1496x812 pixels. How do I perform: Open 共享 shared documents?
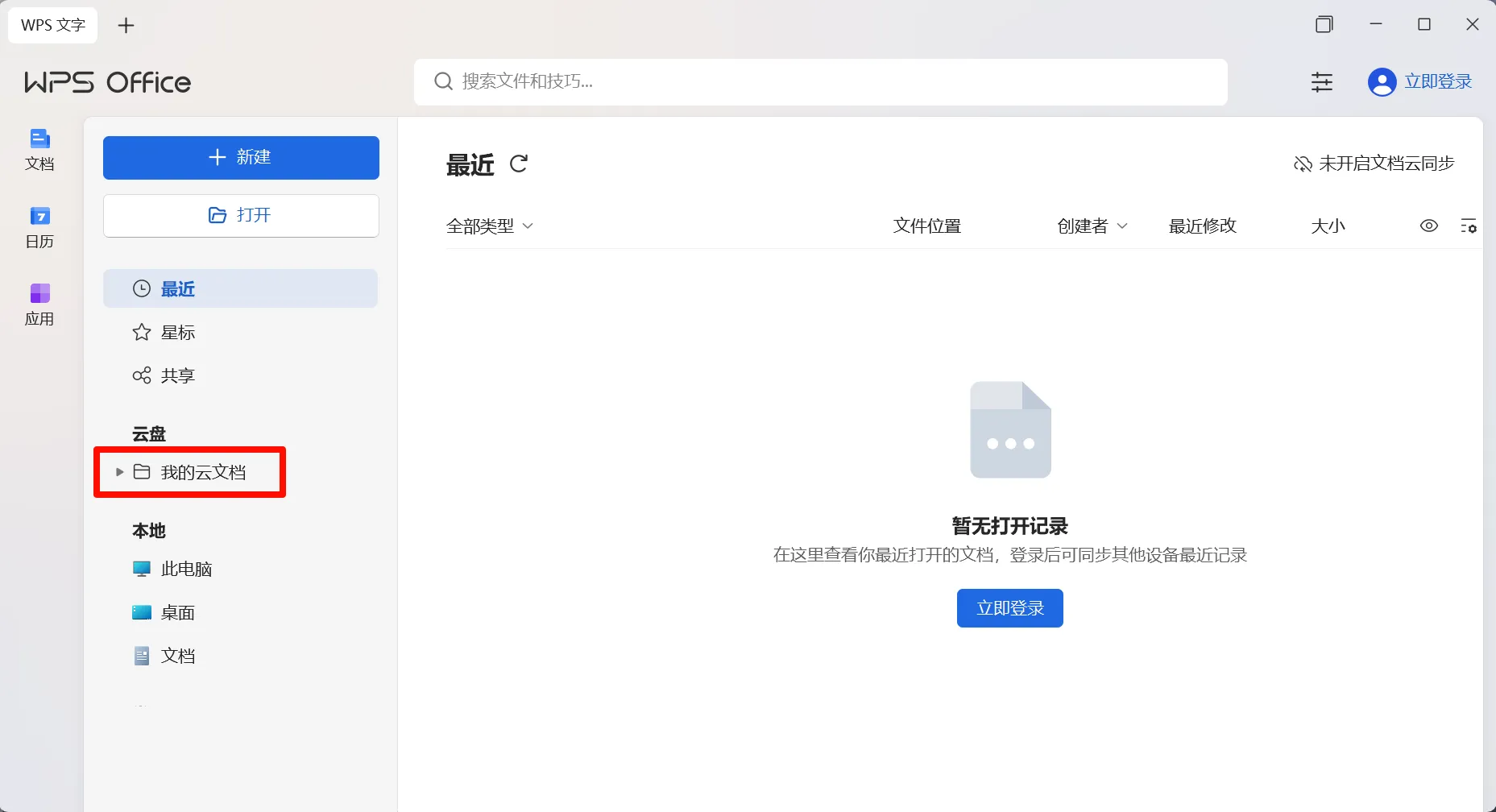(178, 375)
